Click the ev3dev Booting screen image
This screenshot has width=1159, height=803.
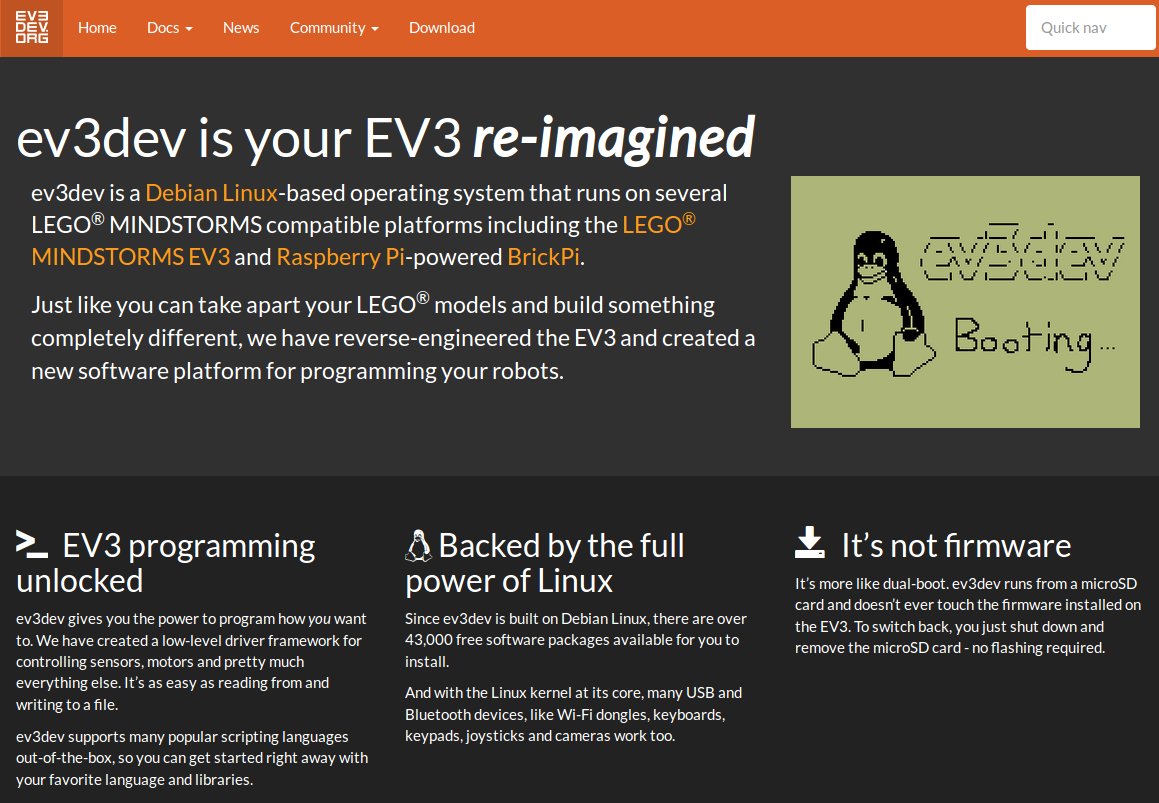click(965, 301)
